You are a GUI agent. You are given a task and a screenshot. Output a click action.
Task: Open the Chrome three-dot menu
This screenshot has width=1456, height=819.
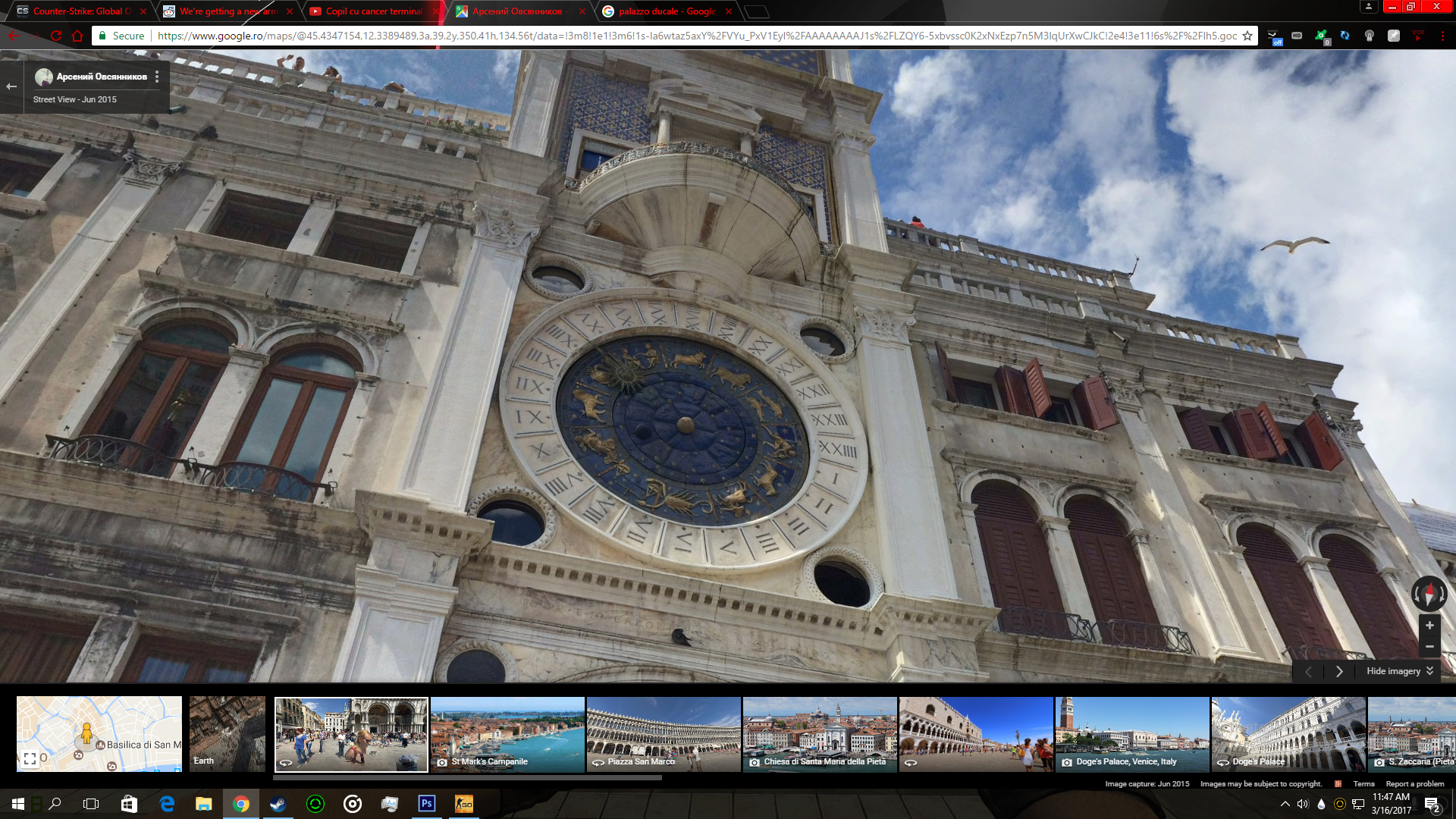(1442, 36)
